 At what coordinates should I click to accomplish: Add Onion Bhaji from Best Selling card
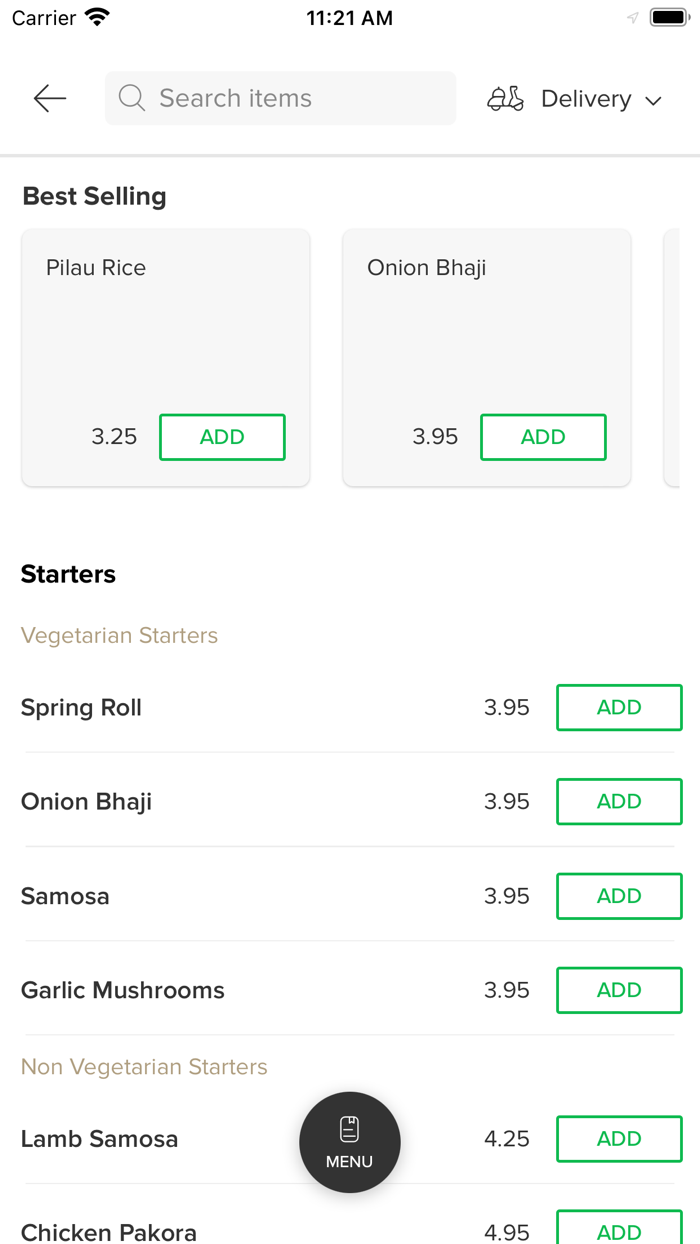[x=543, y=437]
